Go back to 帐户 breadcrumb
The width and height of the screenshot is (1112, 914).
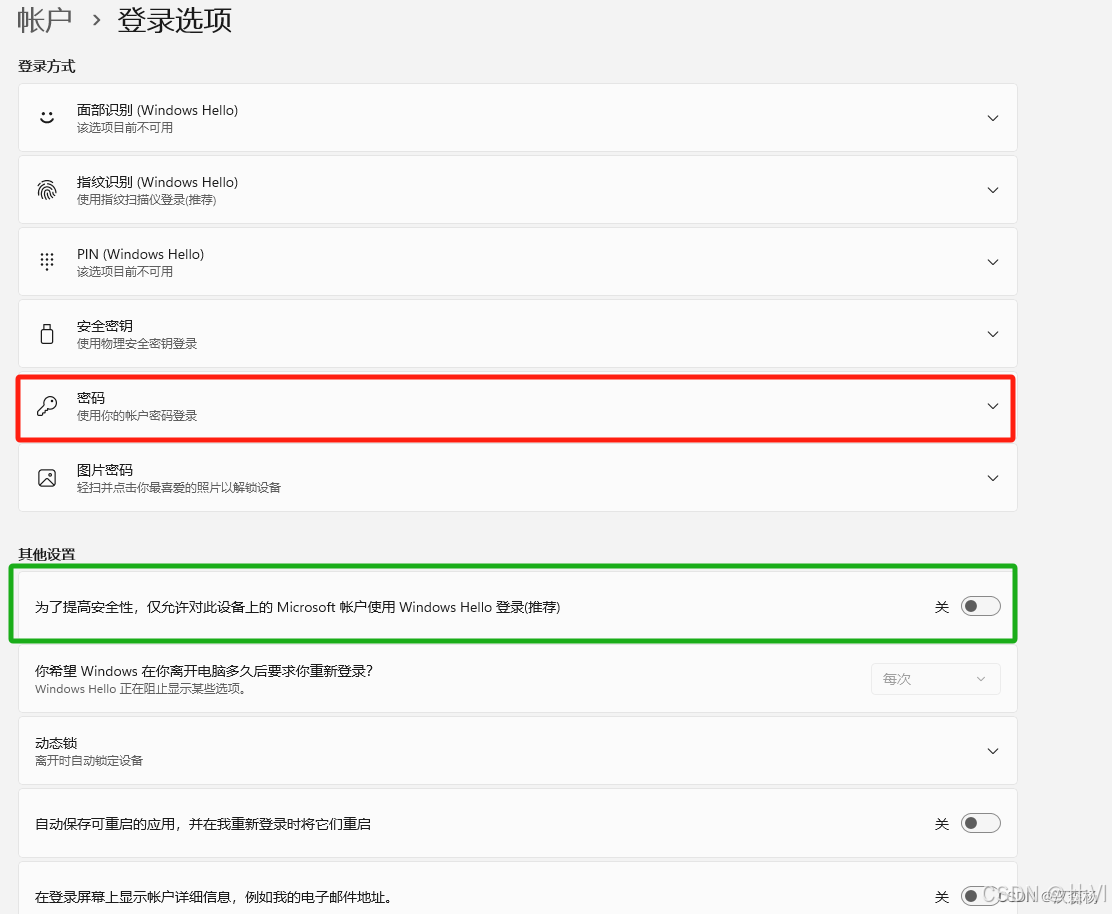coord(45,20)
